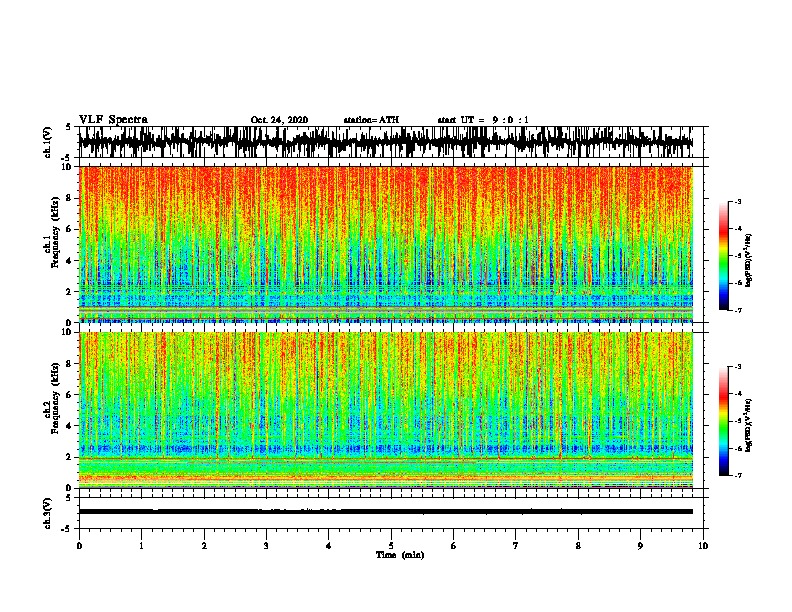Click the "-3" label on ch.1 colorbar
Image resolution: width=792 pixels, height=612 pixels.
(x=738, y=202)
